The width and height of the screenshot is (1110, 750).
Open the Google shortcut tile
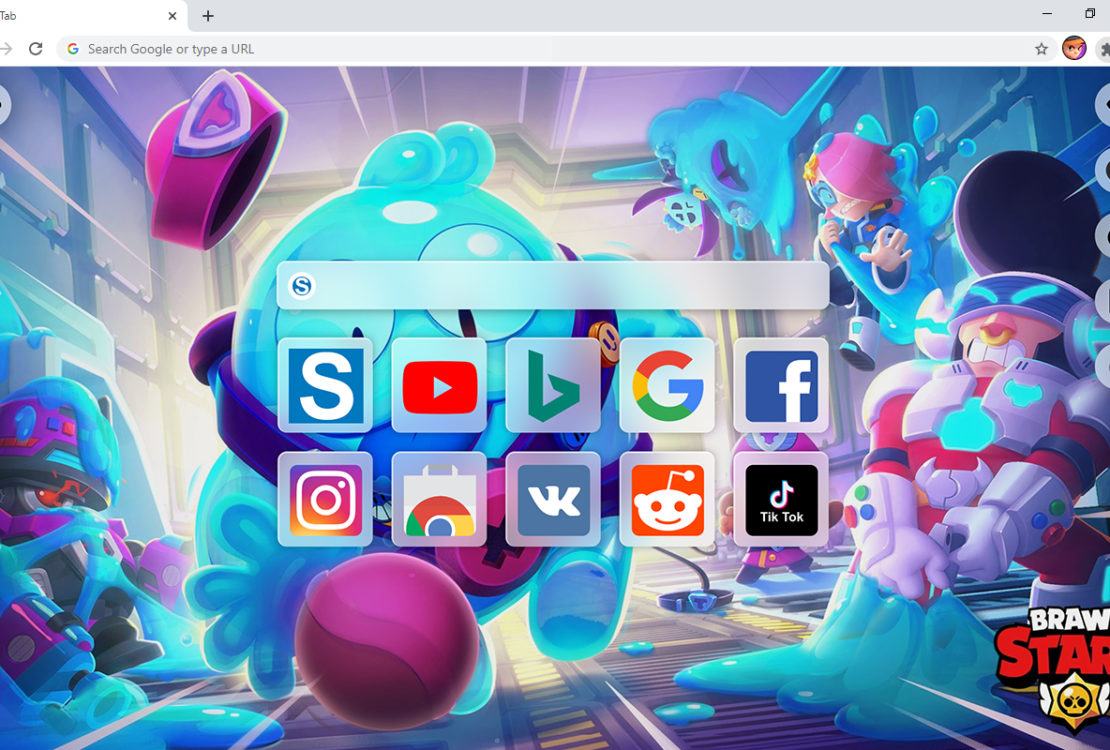click(667, 385)
